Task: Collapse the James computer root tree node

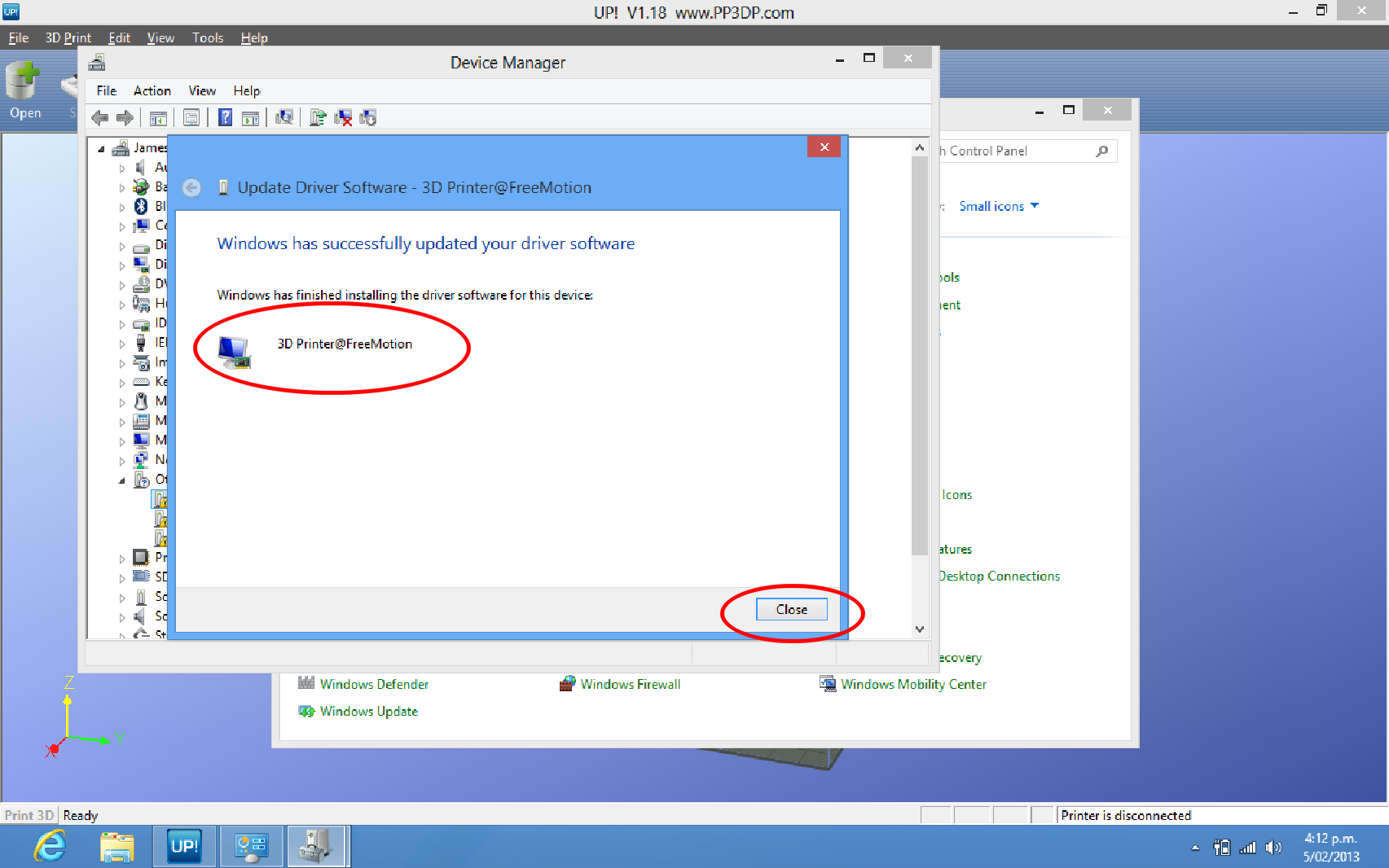Action: click(102, 149)
